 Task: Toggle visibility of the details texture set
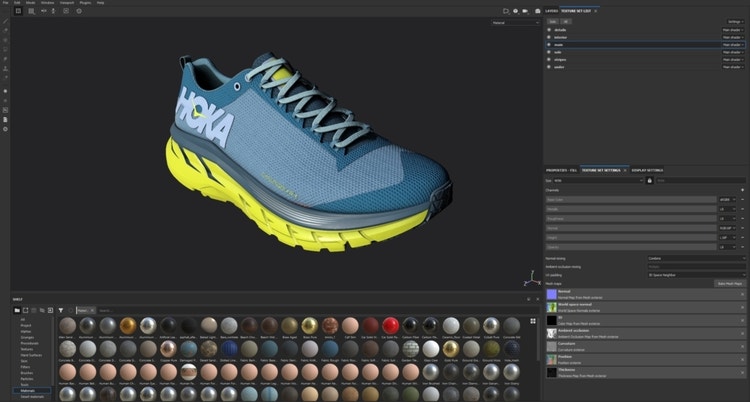click(x=549, y=30)
